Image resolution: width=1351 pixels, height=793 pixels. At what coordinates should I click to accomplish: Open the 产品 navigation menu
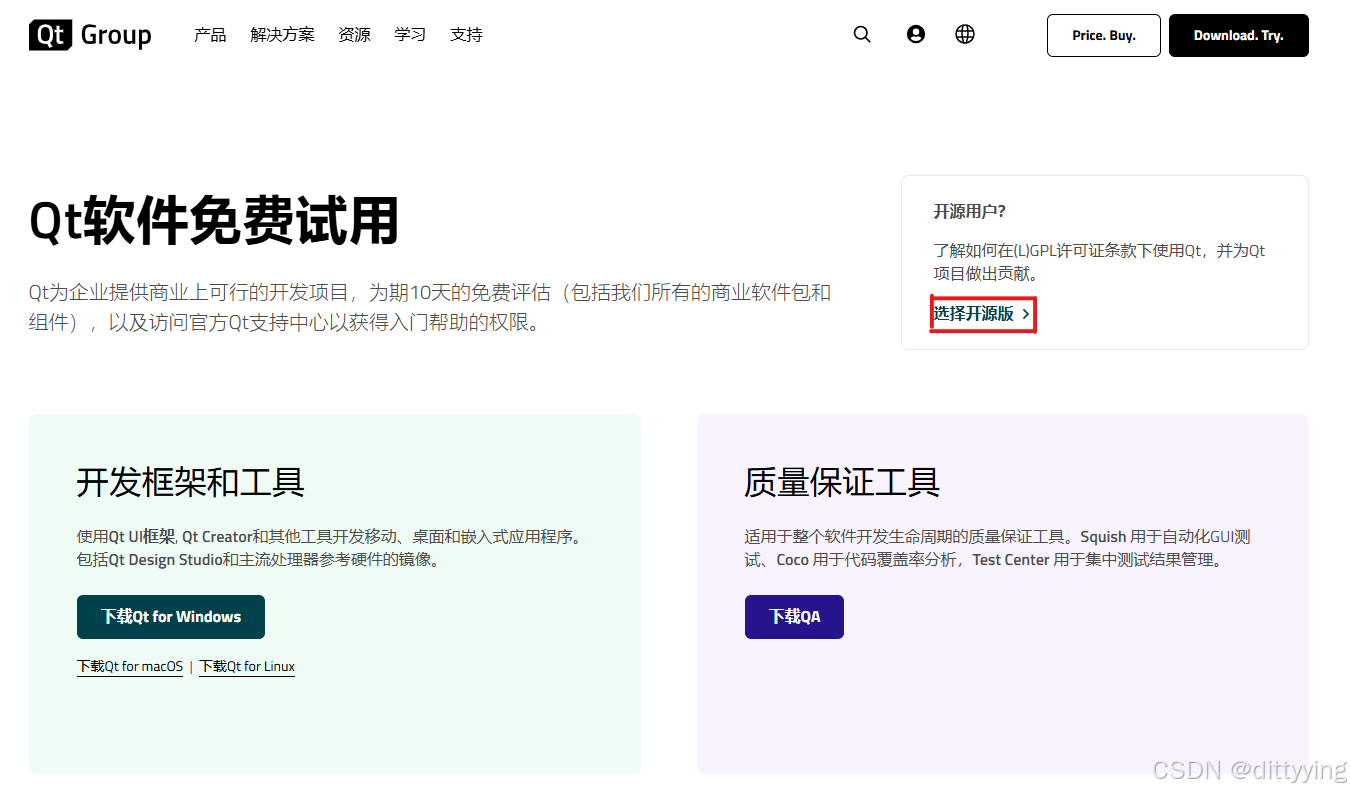[x=209, y=34]
